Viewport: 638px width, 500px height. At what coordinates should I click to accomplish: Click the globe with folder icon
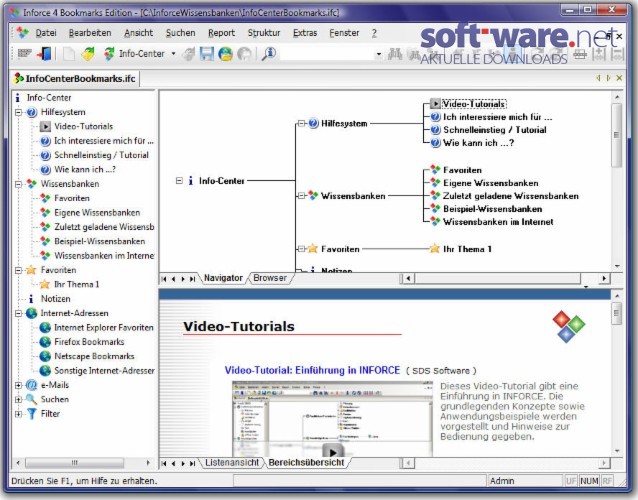225,53
